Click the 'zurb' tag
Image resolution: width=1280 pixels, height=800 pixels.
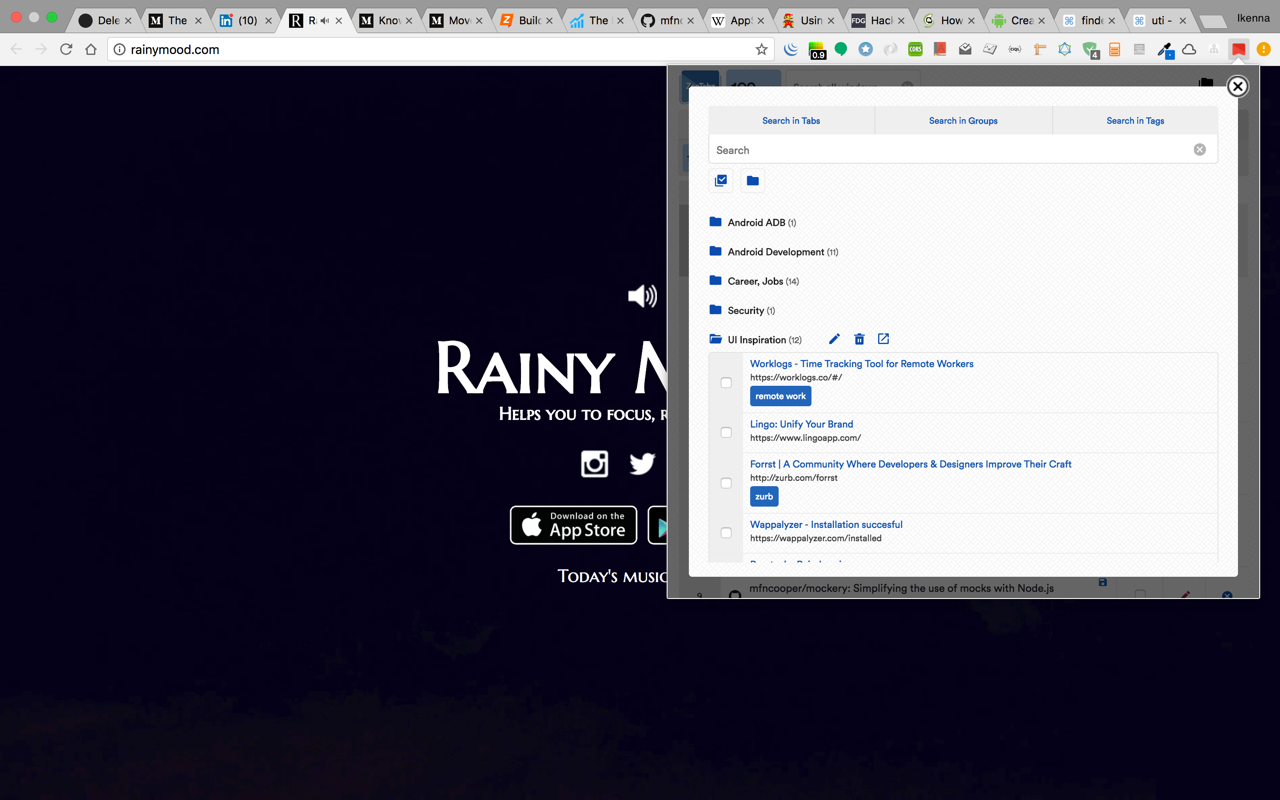point(764,496)
